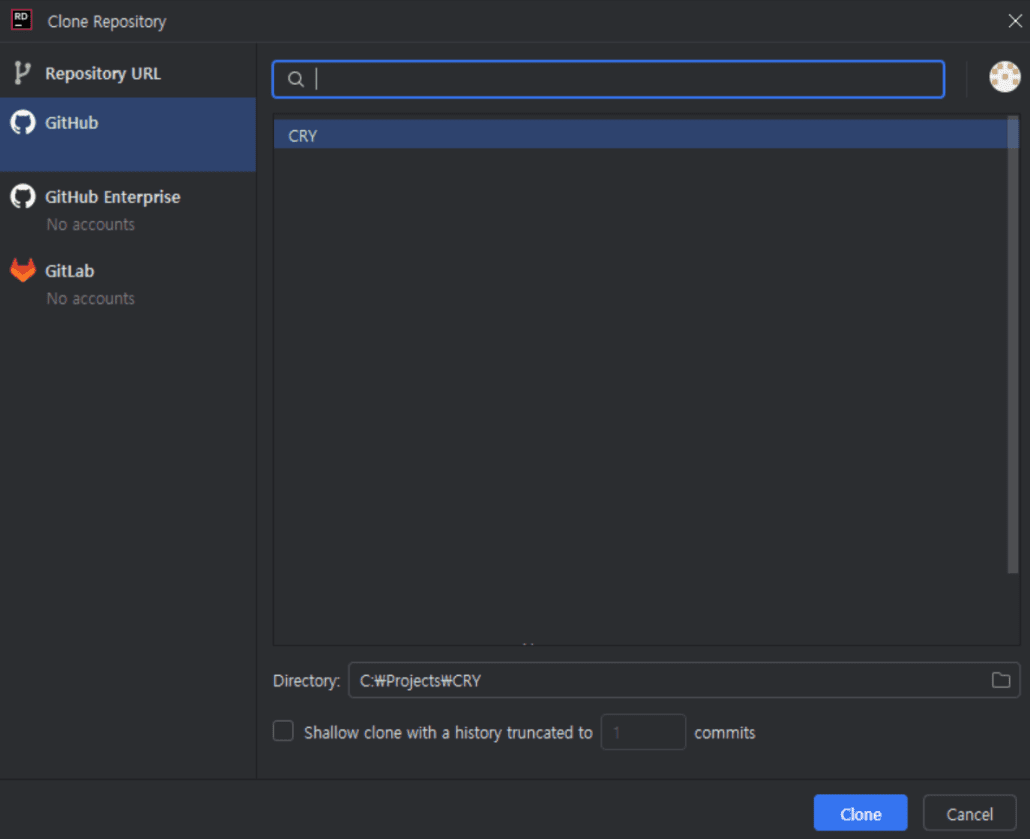Screen dimensions: 1030x839
Task: Click the GitHub Enterprise octocat icon
Action: tap(23, 196)
